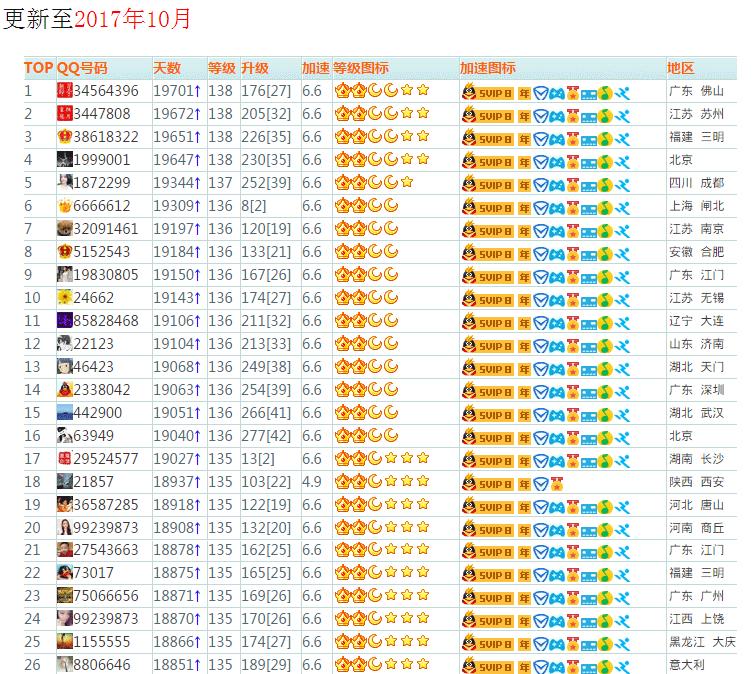Open QQ number 6666612
Image resolution: width=754 pixels, height=674 pixels.
click(x=102, y=206)
